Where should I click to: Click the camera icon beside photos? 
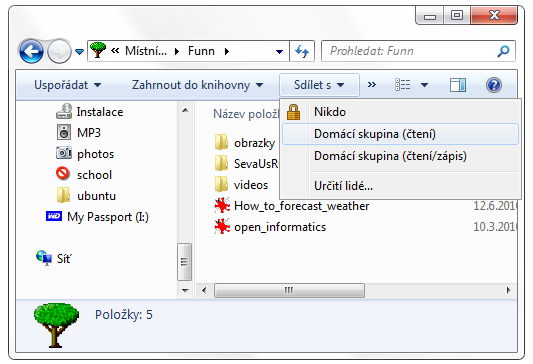coord(64,153)
